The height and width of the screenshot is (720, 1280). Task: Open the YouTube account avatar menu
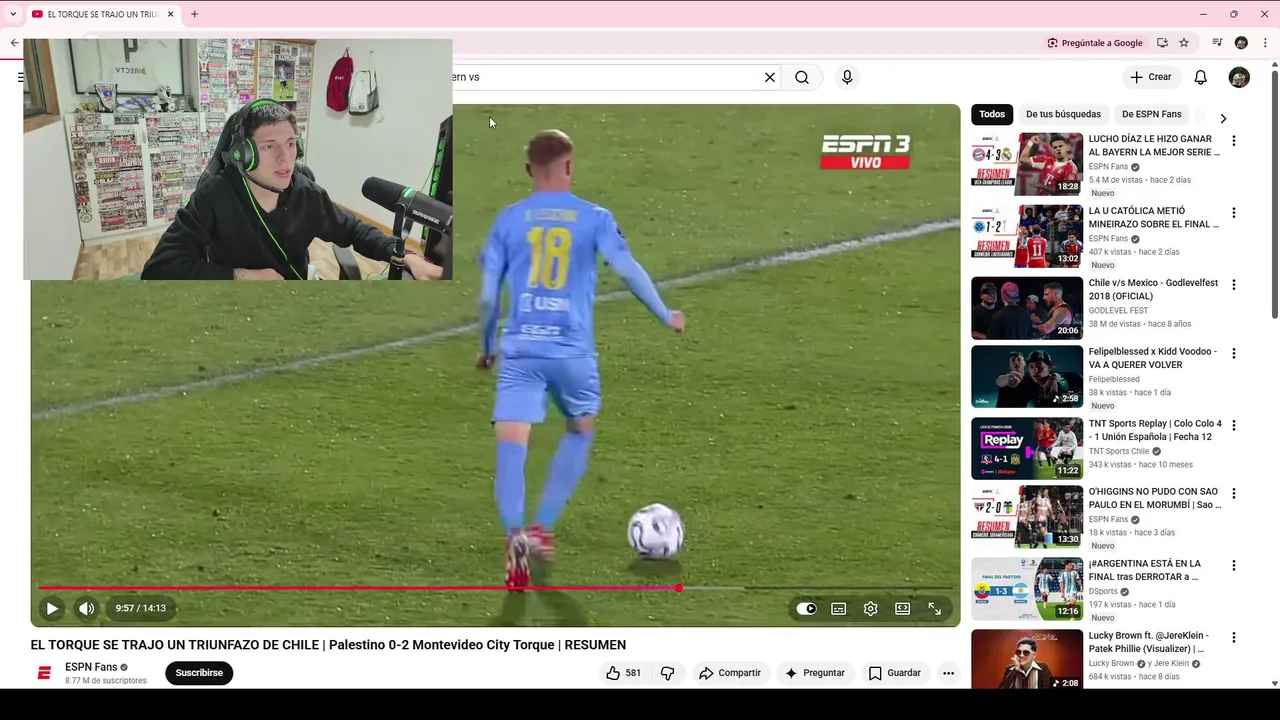click(1239, 77)
